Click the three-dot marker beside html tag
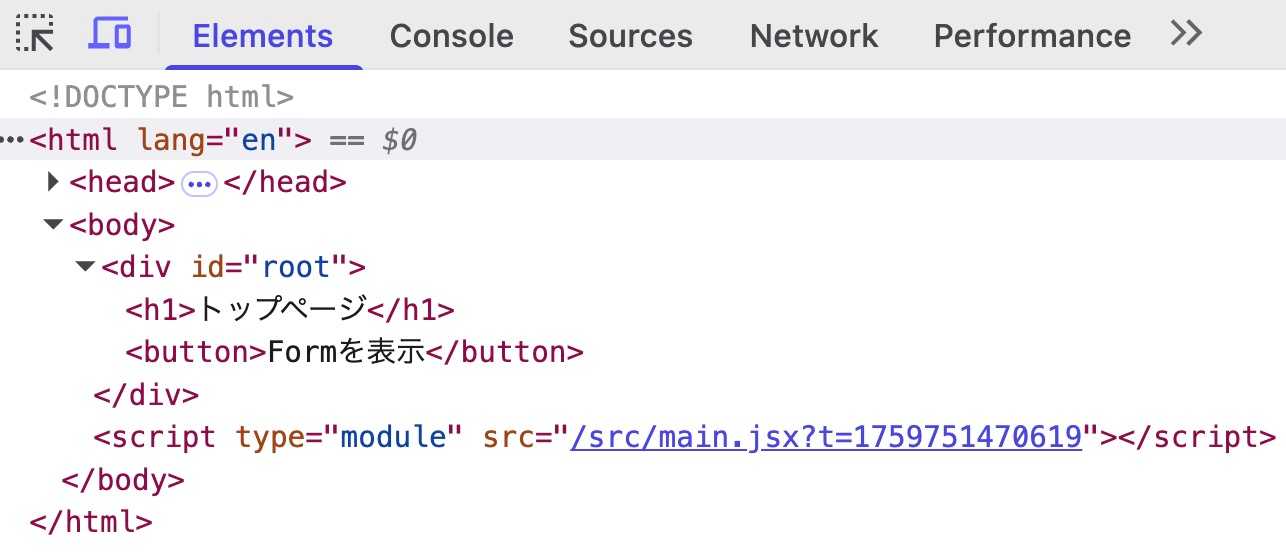This screenshot has height=554, width=1286. pos(13,139)
